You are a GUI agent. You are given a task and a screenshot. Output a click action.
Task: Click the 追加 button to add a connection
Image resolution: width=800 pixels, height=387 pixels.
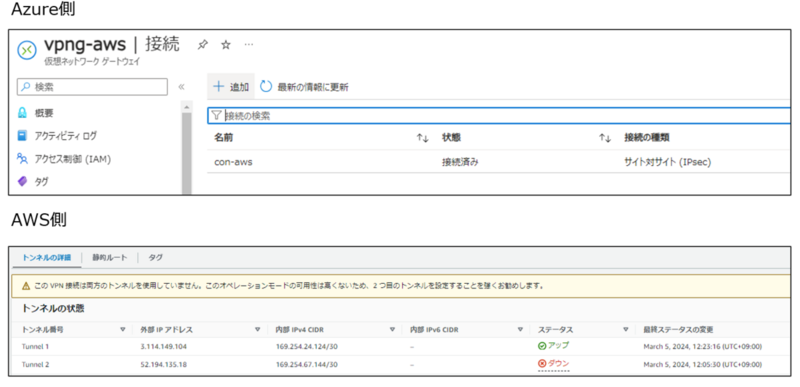231,87
